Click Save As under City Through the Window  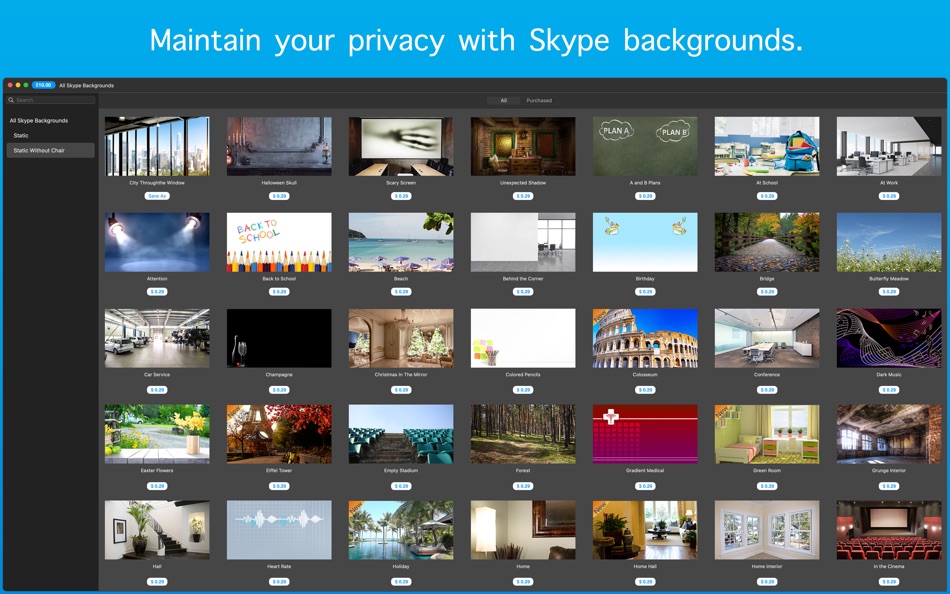coord(157,196)
